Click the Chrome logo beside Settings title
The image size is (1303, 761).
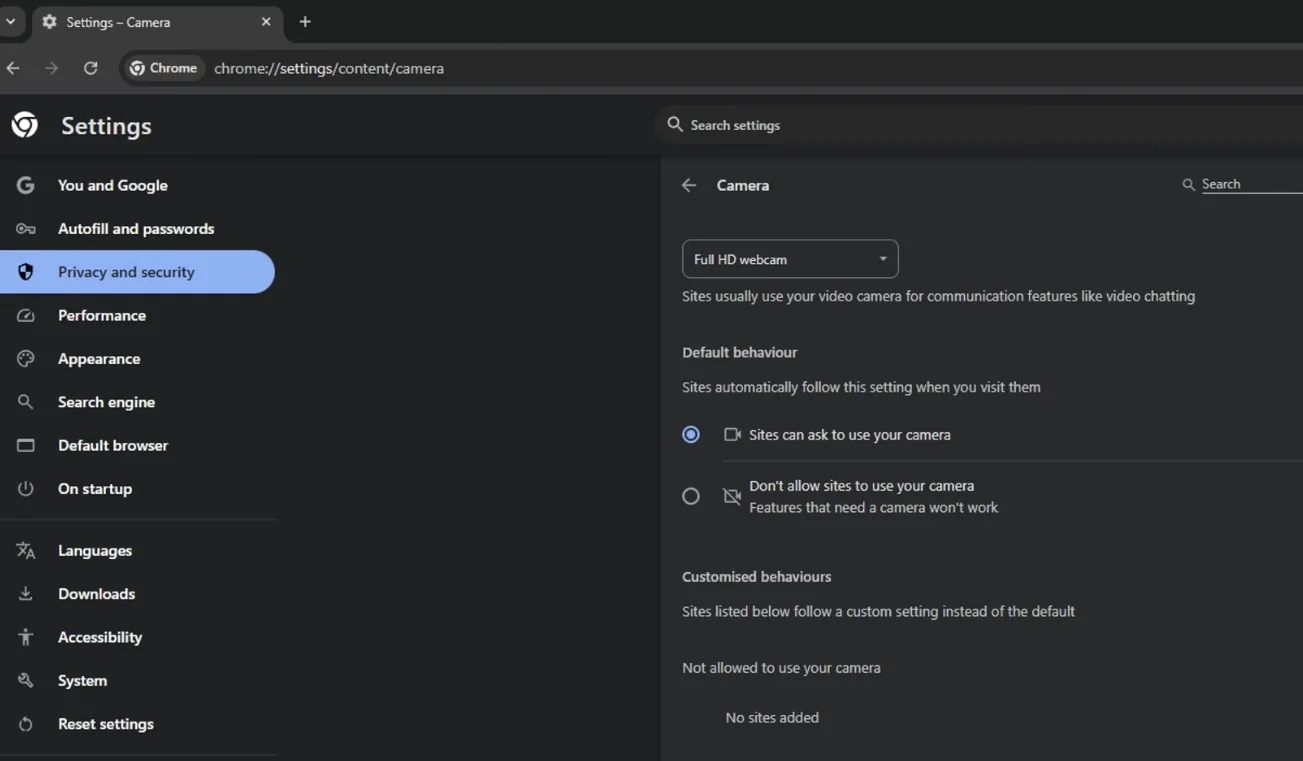coord(25,125)
